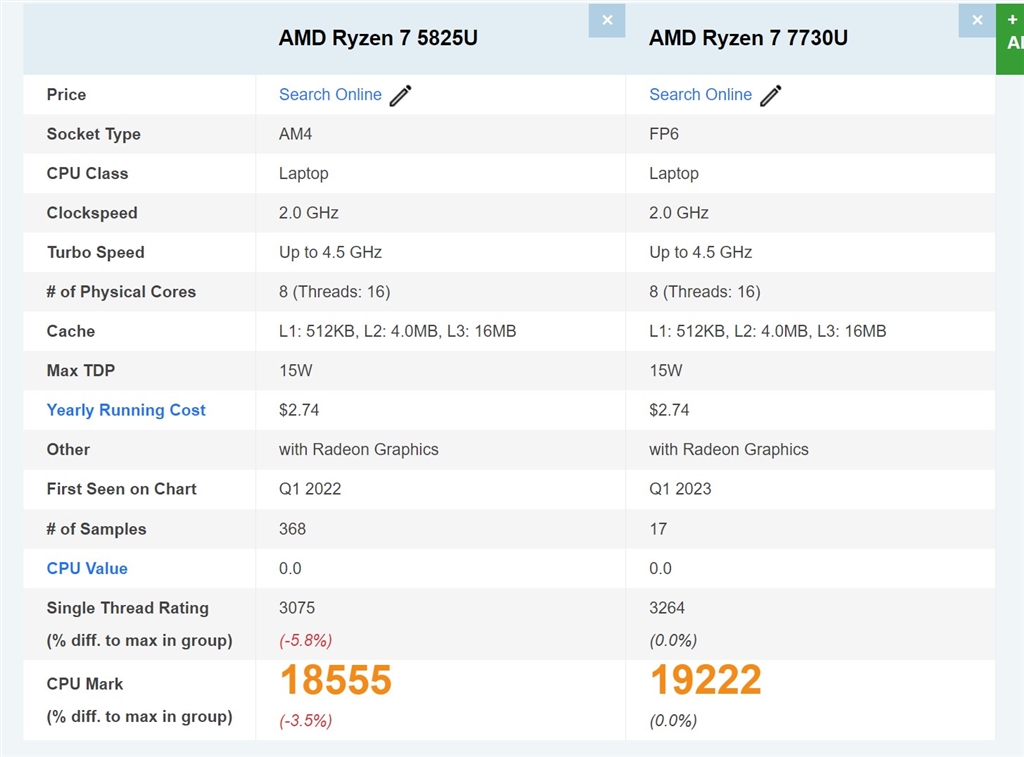Click the AM4 socket type value
The width and height of the screenshot is (1024, 757).
click(296, 134)
